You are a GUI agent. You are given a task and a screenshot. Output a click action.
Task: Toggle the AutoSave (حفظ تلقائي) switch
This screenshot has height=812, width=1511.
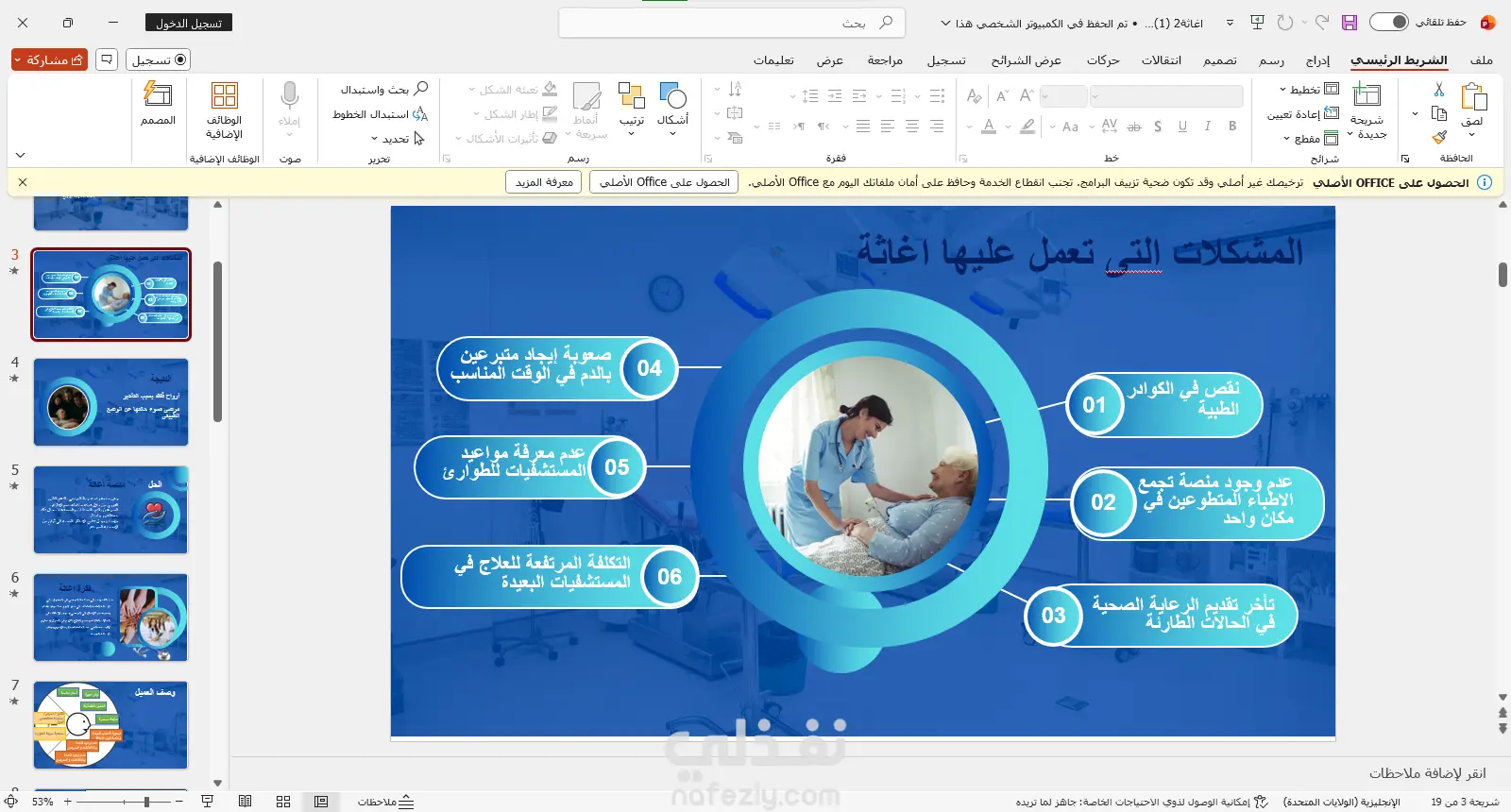(x=1388, y=22)
